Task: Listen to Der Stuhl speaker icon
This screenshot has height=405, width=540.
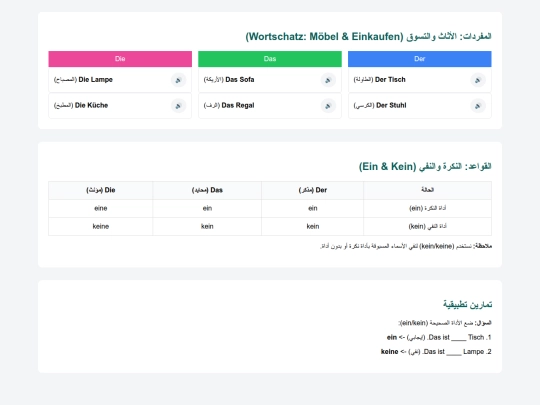Action: 478,106
